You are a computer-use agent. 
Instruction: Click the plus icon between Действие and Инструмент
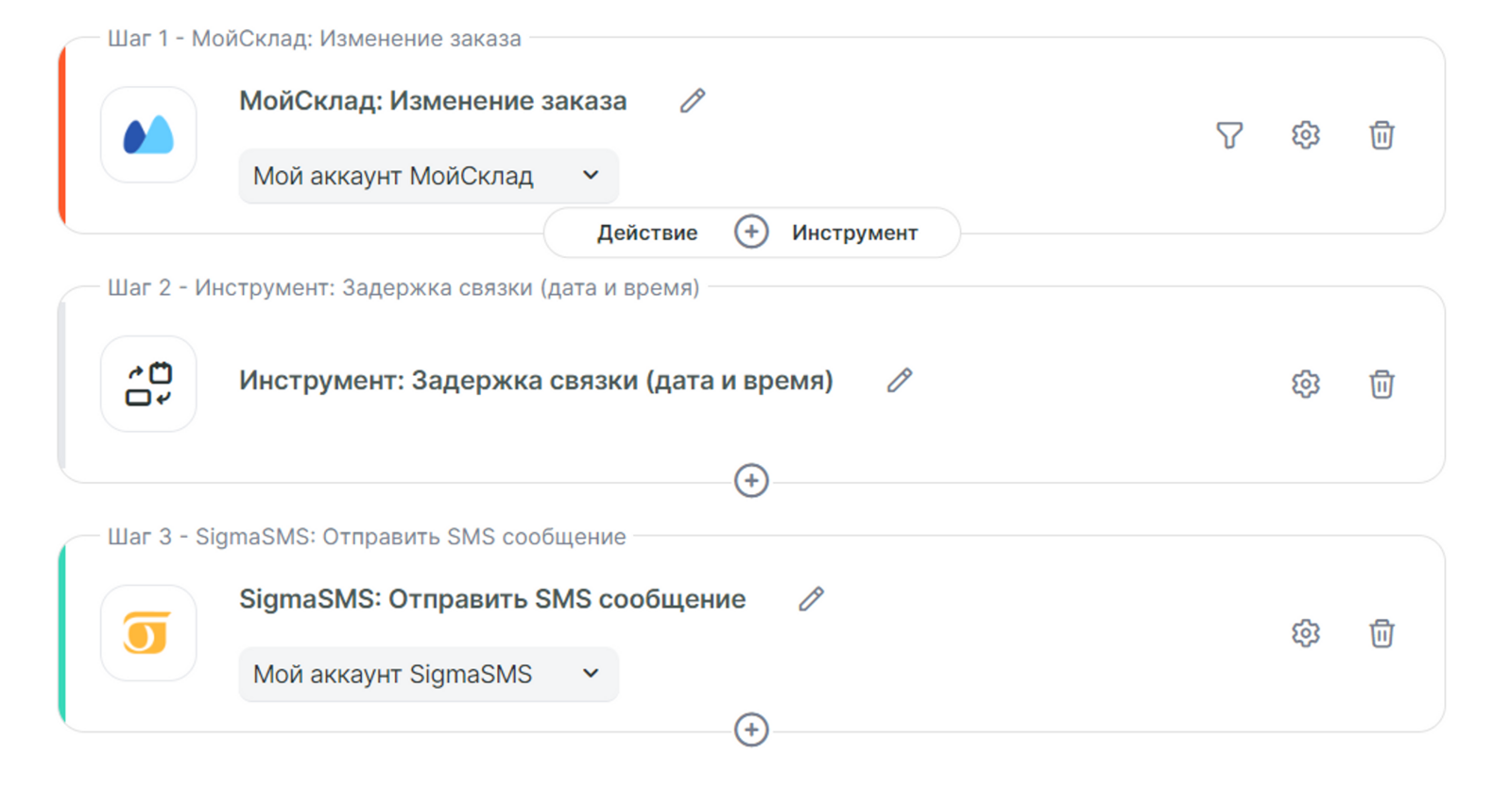pyautogui.click(x=751, y=232)
